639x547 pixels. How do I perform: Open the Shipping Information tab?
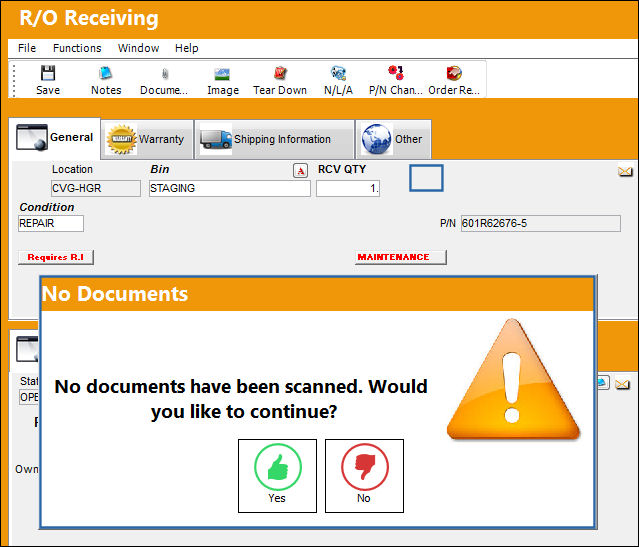click(274, 139)
